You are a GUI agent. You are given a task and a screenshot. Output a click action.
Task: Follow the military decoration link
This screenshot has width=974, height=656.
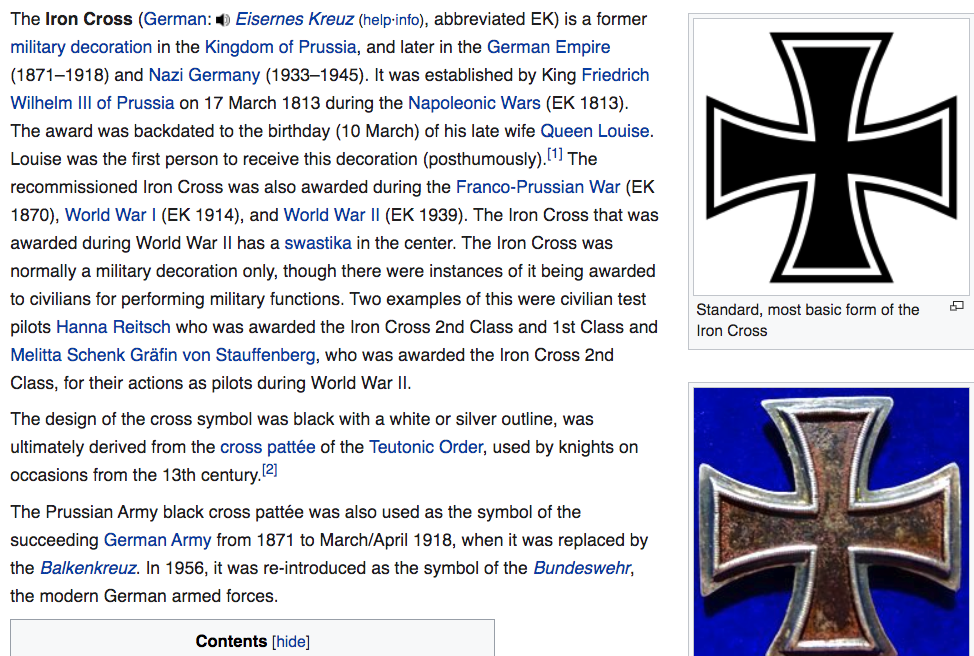81,47
